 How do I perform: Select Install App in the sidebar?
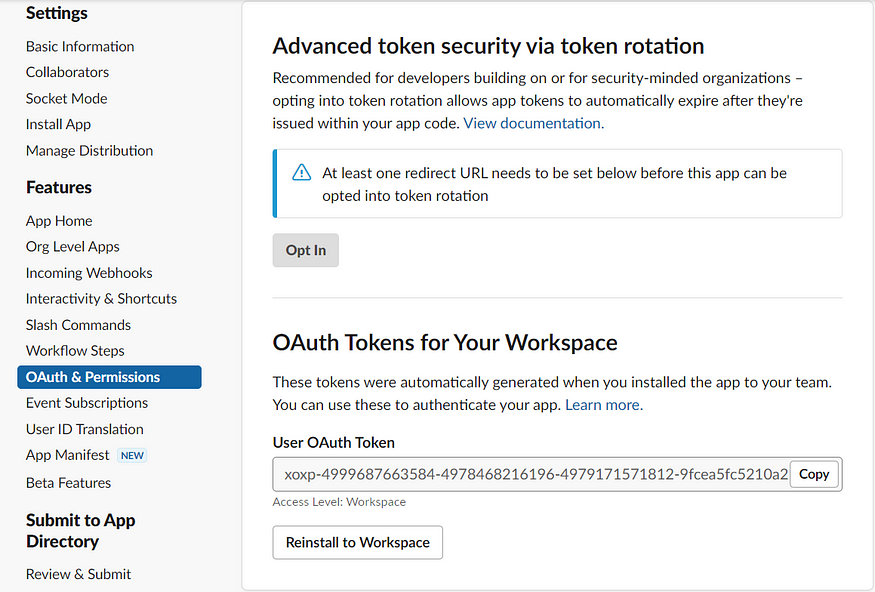[58, 124]
